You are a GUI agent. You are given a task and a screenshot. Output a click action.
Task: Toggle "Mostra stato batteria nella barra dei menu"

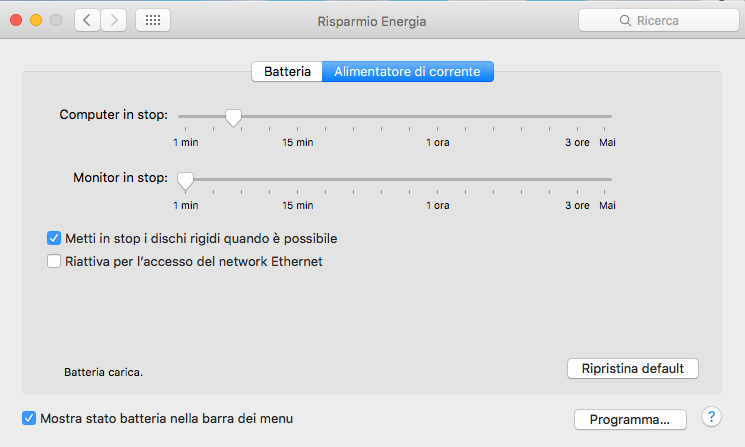tap(29, 418)
